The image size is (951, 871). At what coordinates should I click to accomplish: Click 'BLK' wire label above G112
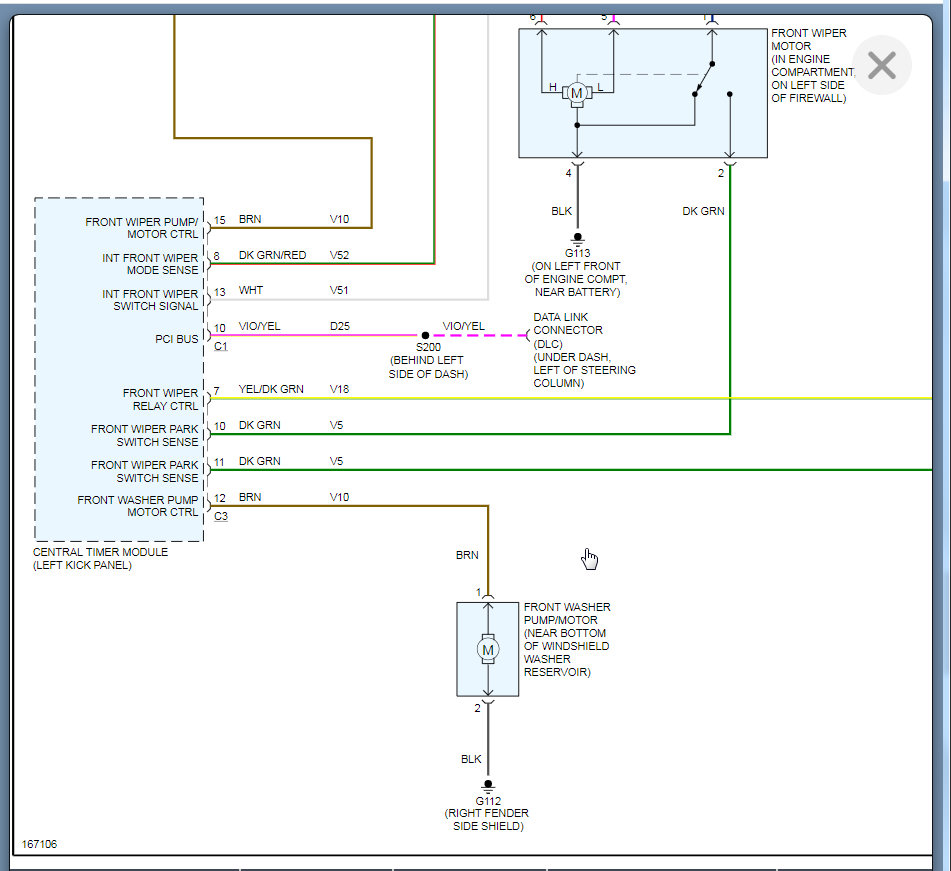click(x=471, y=759)
